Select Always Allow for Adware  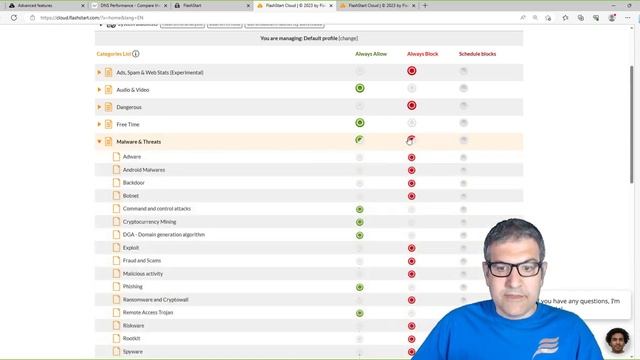pos(360,157)
